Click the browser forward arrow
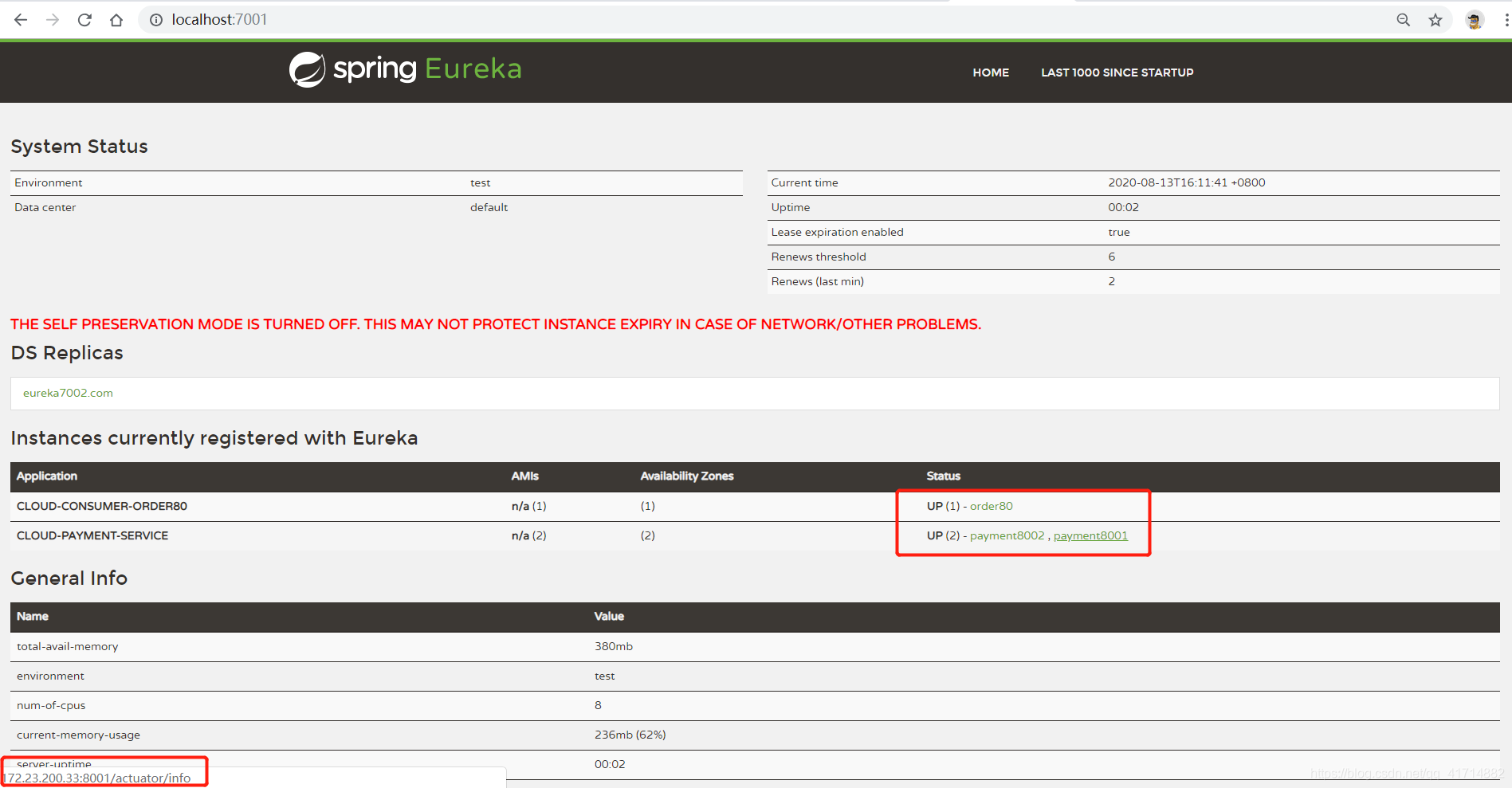Viewport: 1512px width, 788px height. point(53,20)
